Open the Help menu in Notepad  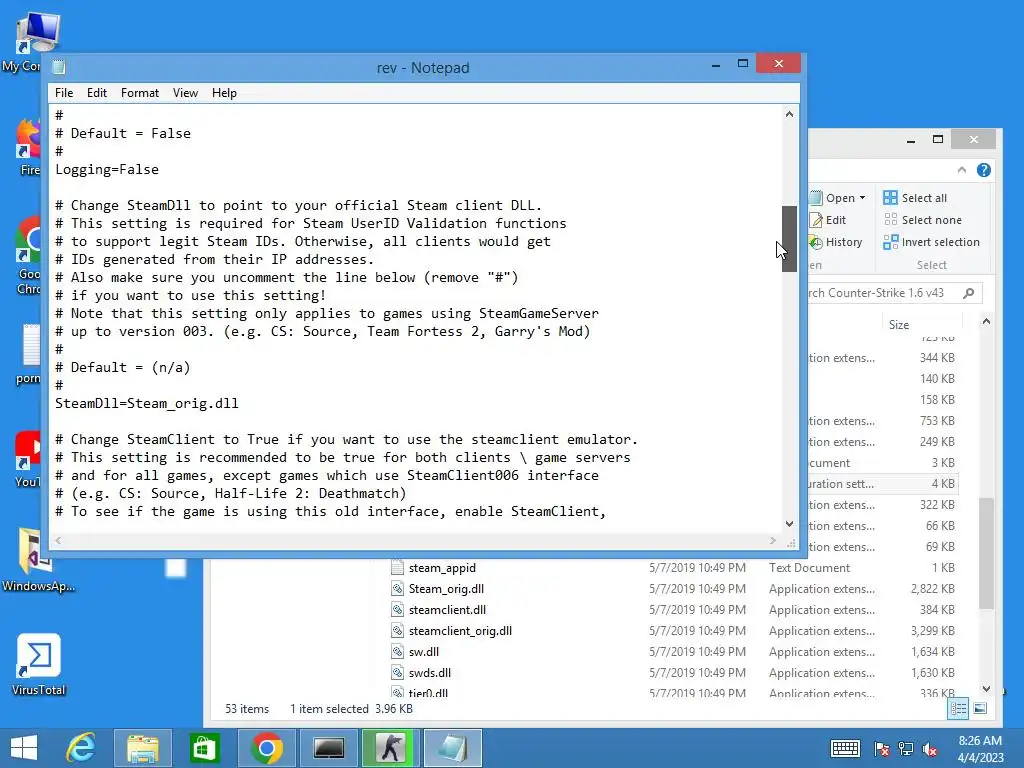point(224,93)
